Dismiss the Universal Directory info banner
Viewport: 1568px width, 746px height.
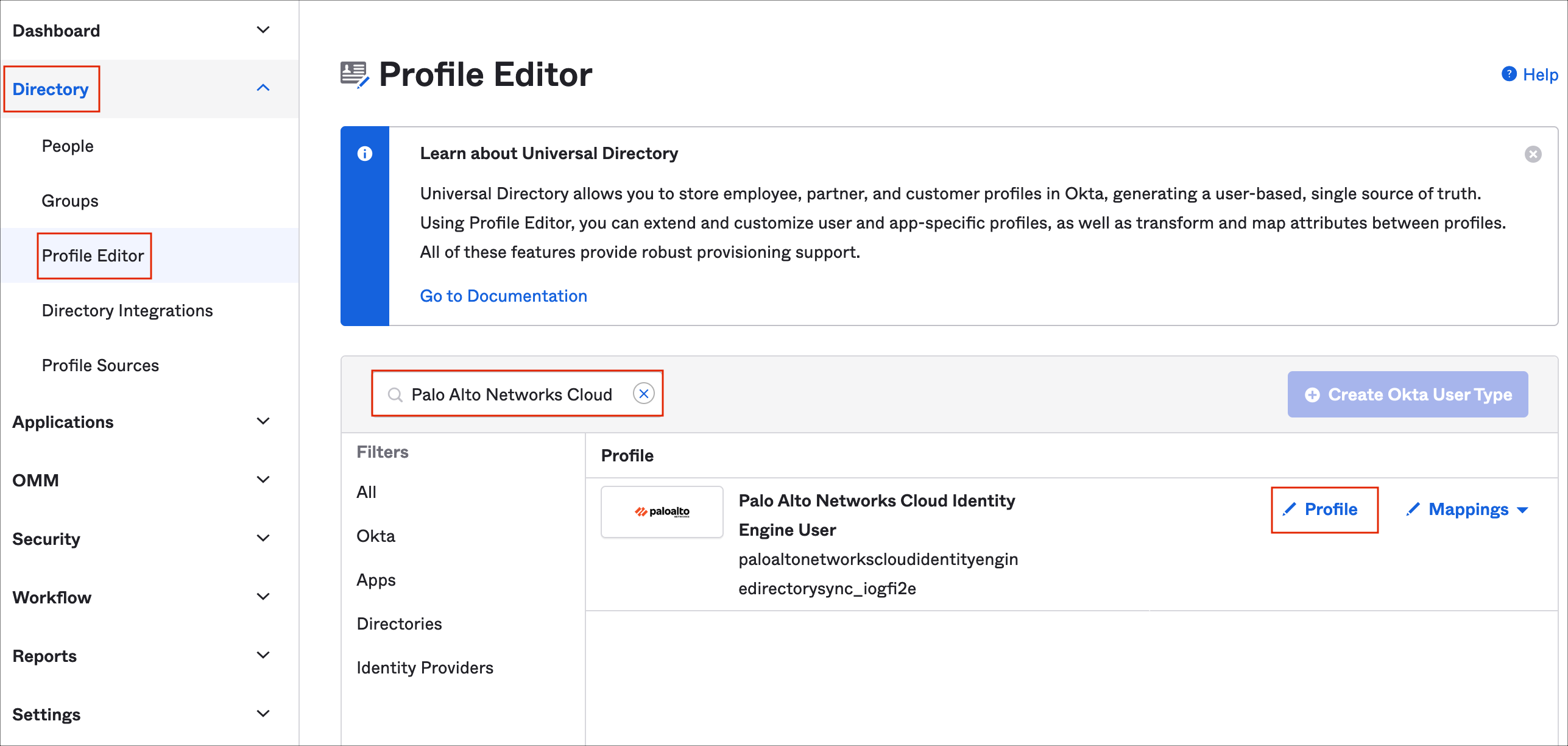click(x=1533, y=154)
